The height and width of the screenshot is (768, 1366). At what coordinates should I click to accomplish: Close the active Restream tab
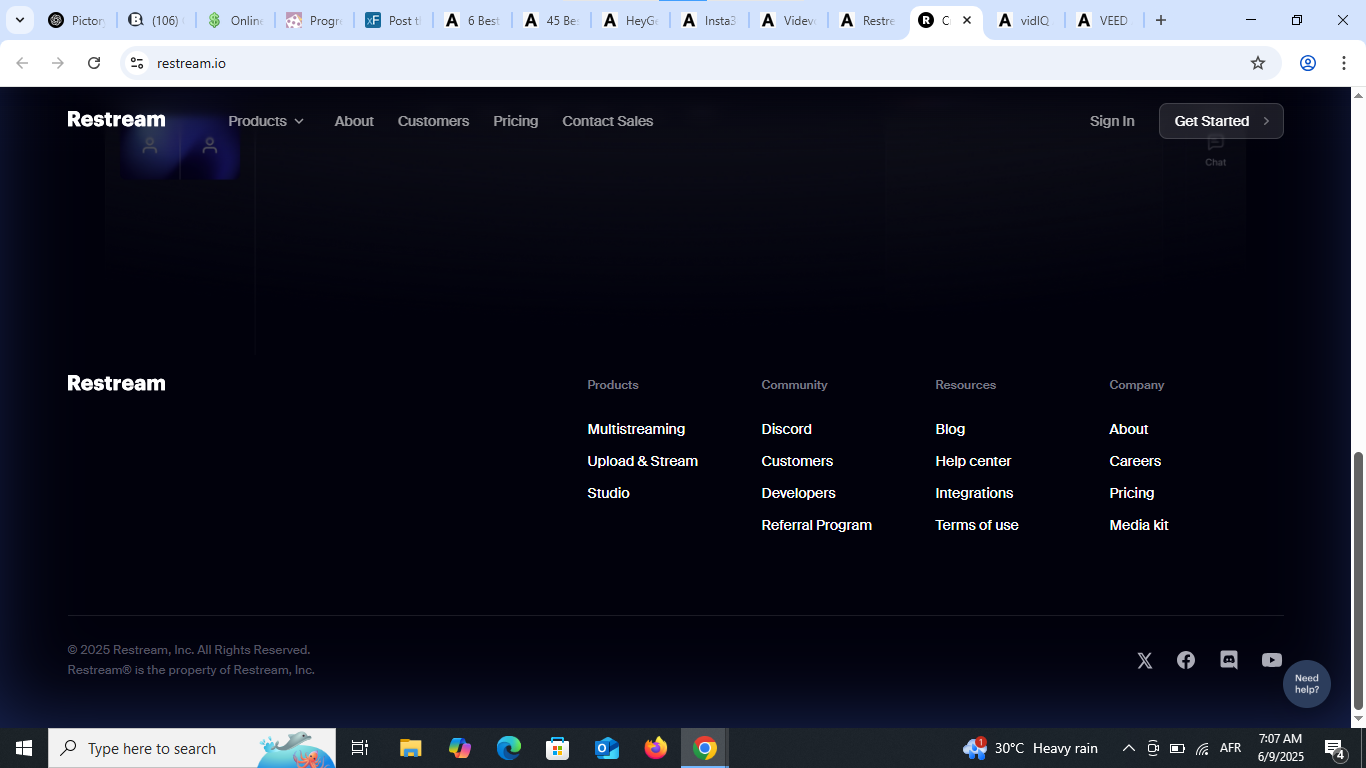[967, 20]
